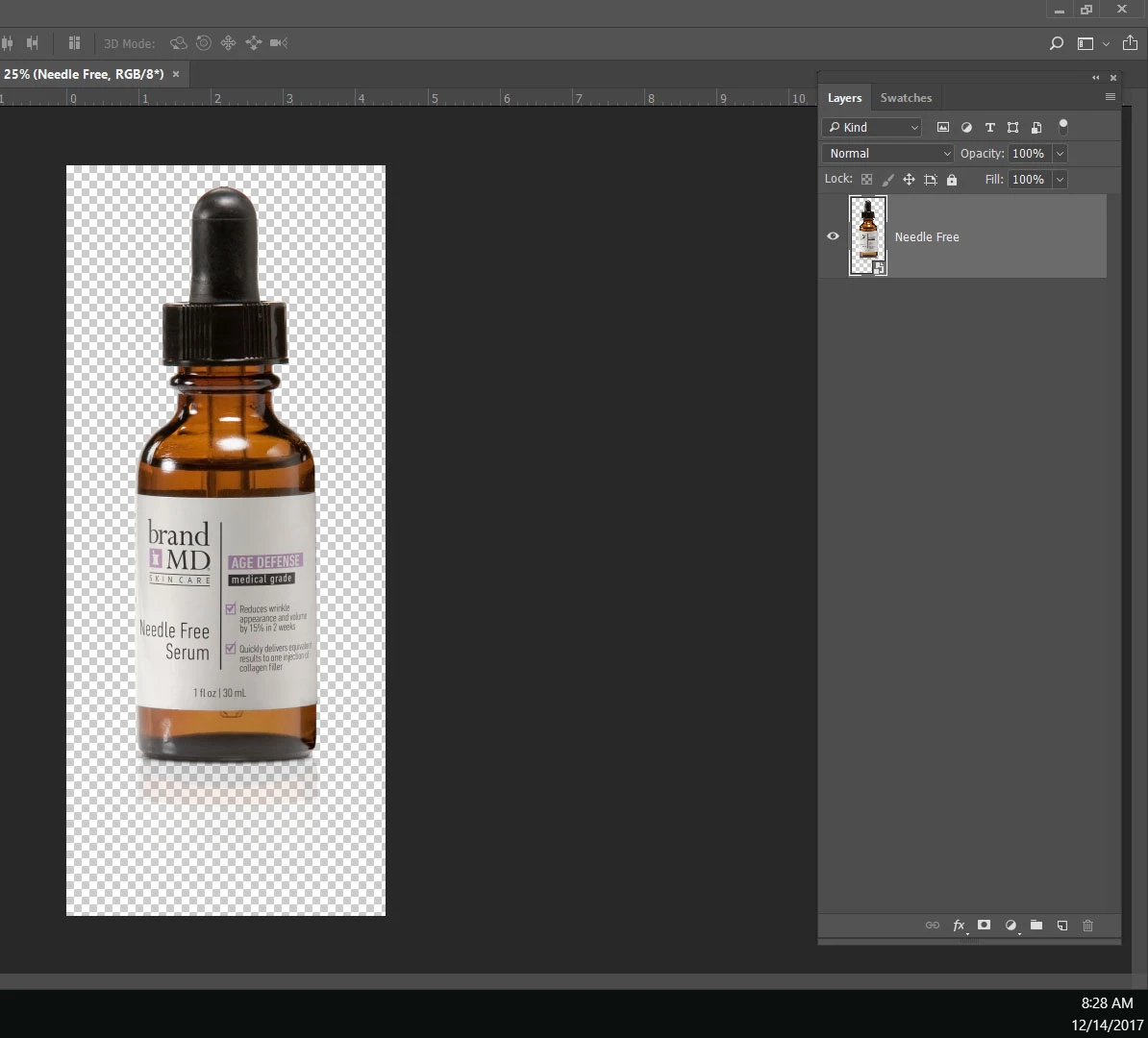This screenshot has height=1038, width=1148.
Task: Click the new group folder icon
Action: [1036, 925]
